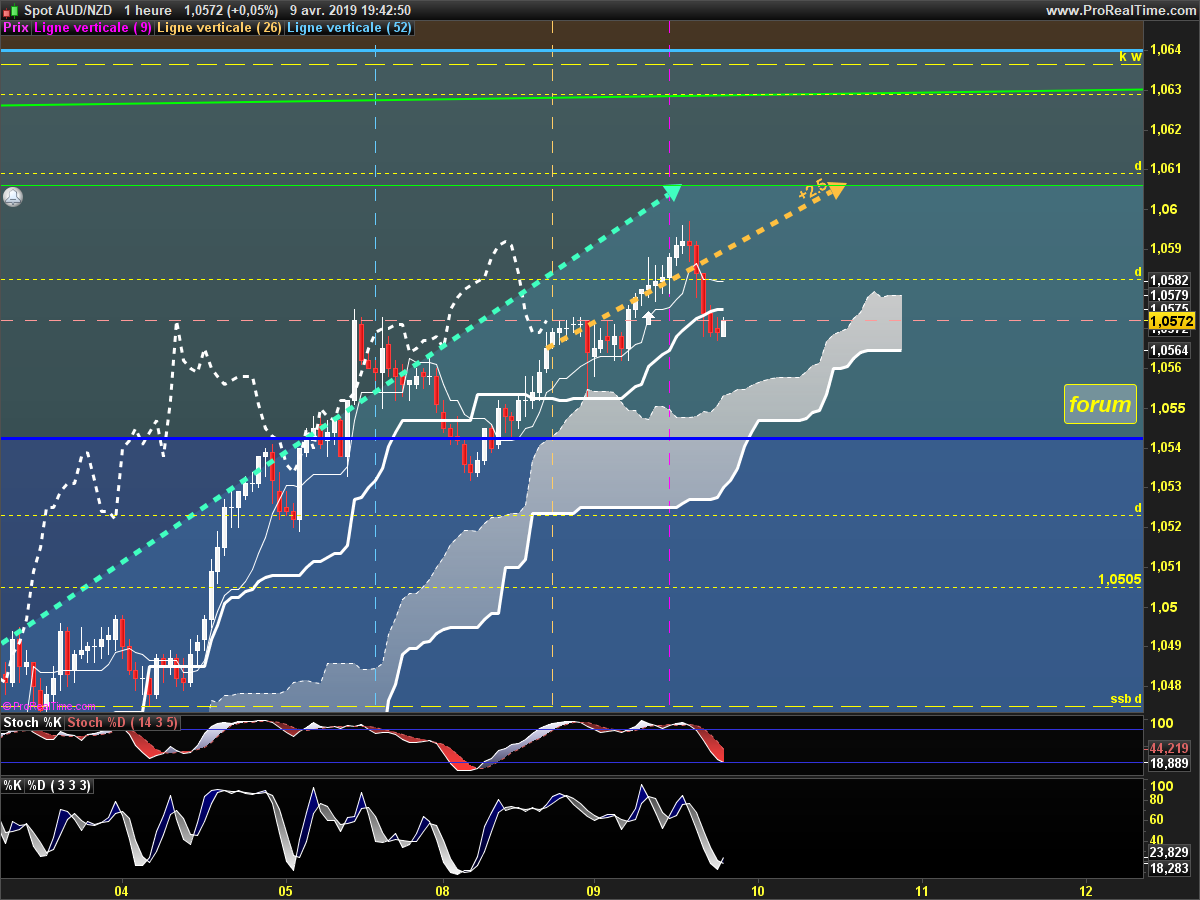
Task: Click the 'ssb d' level label
Action: (x=1126, y=699)
